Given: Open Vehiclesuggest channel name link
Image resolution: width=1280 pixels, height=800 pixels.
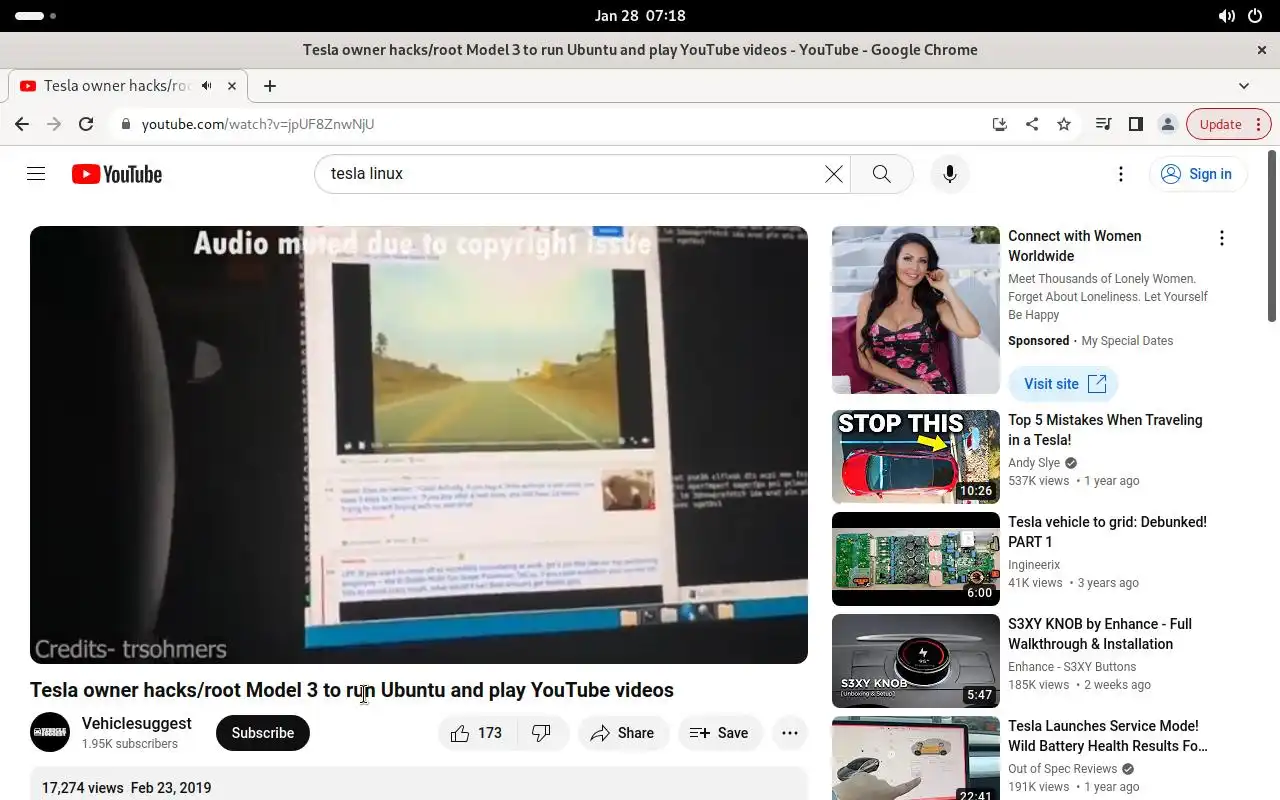Looking at the screenshot, I should click(x=137, y=723).
